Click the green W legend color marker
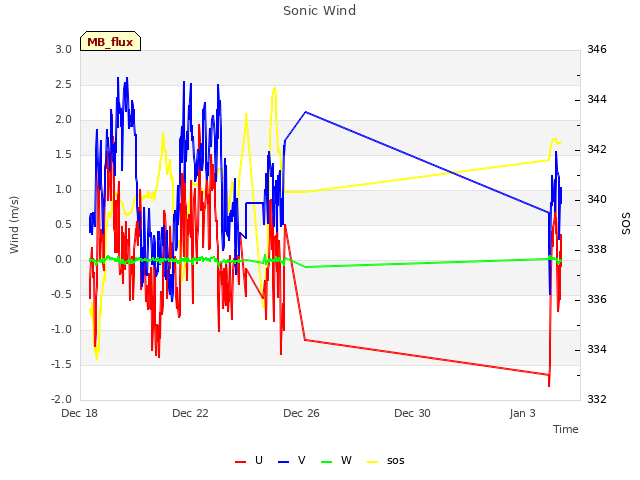The width and height of the screenshot is (640, 480). click(327, 462)
